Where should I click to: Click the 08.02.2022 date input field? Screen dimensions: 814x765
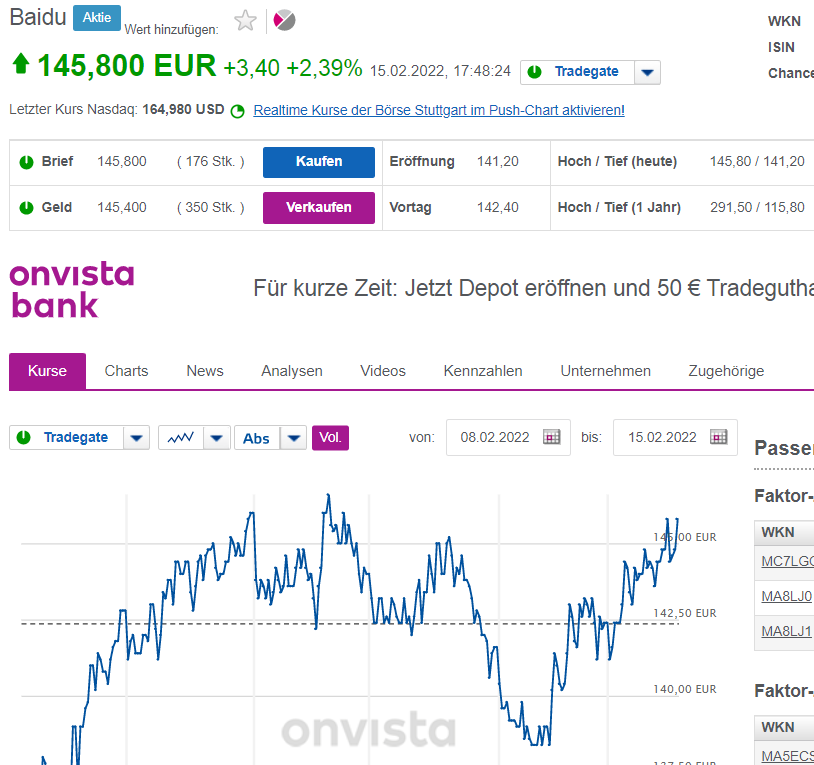tap(498, 437)
